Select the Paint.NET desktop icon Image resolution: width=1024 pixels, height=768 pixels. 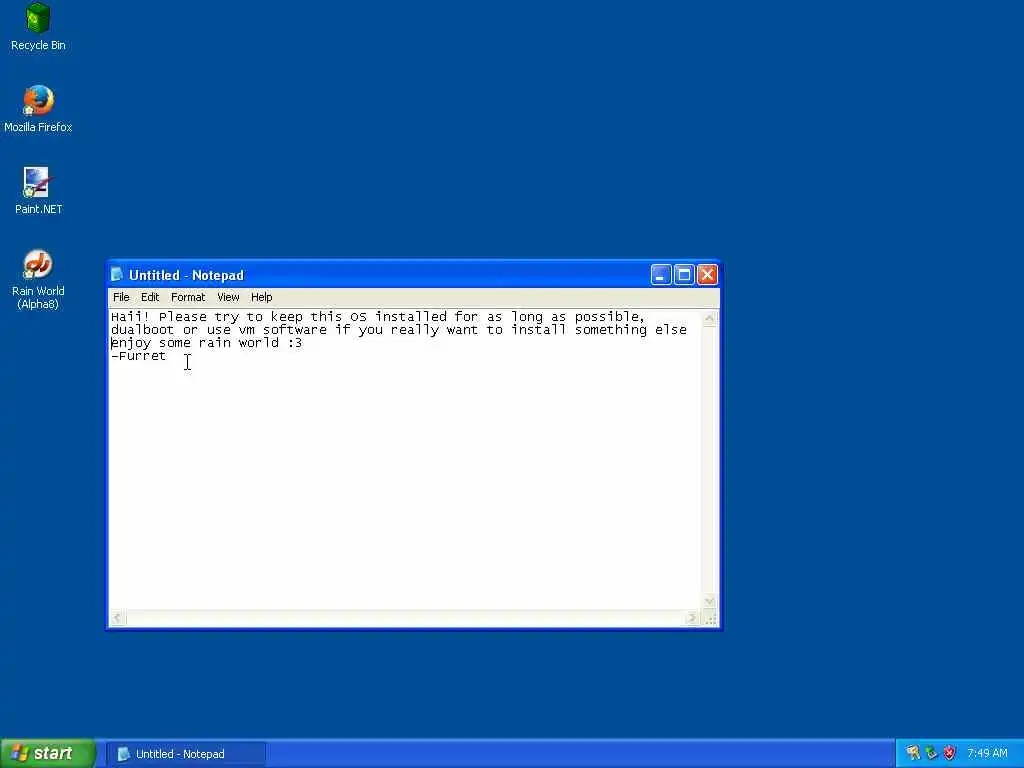pos(38,191)
